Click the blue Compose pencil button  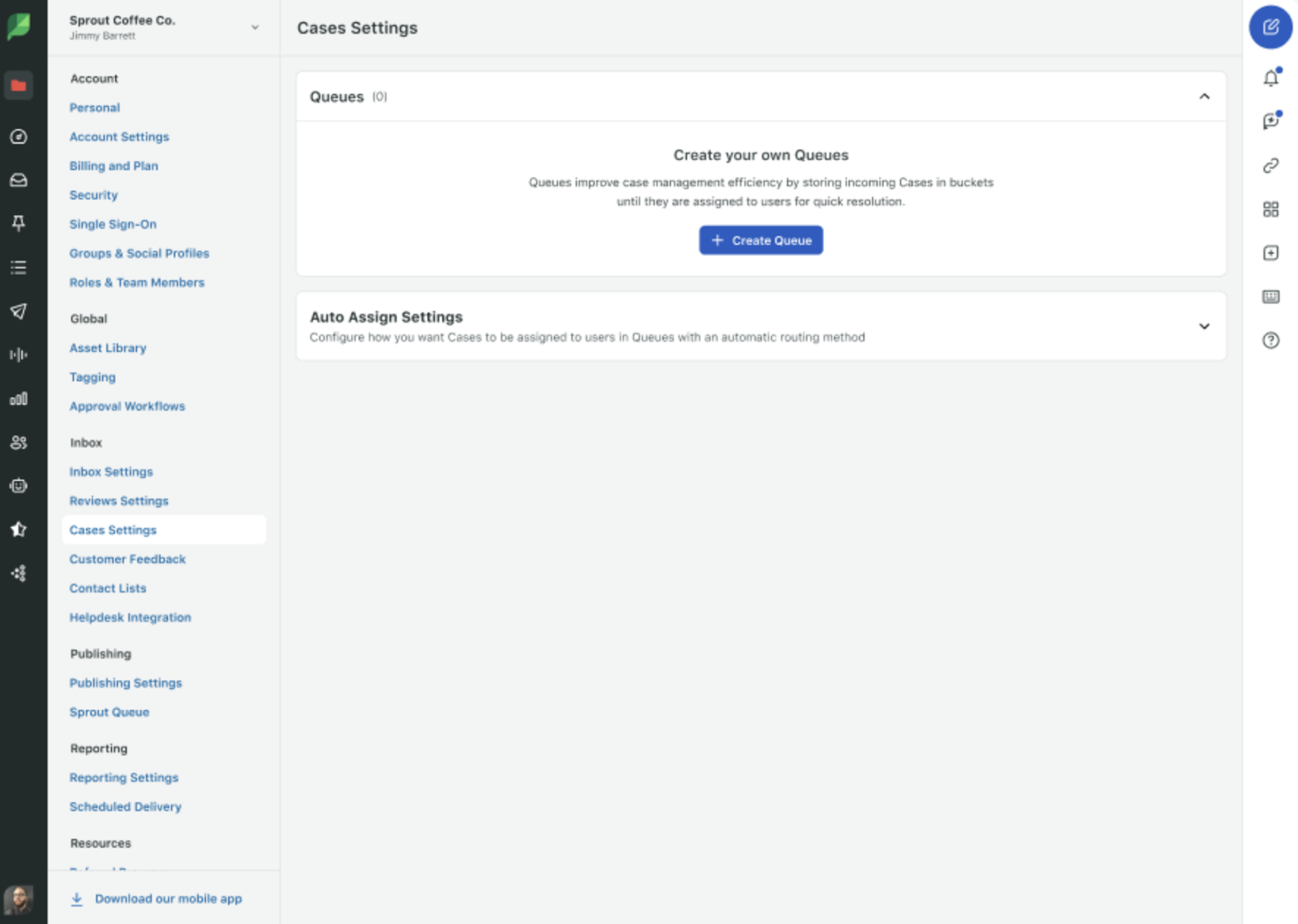click(x=1270, y=28)
